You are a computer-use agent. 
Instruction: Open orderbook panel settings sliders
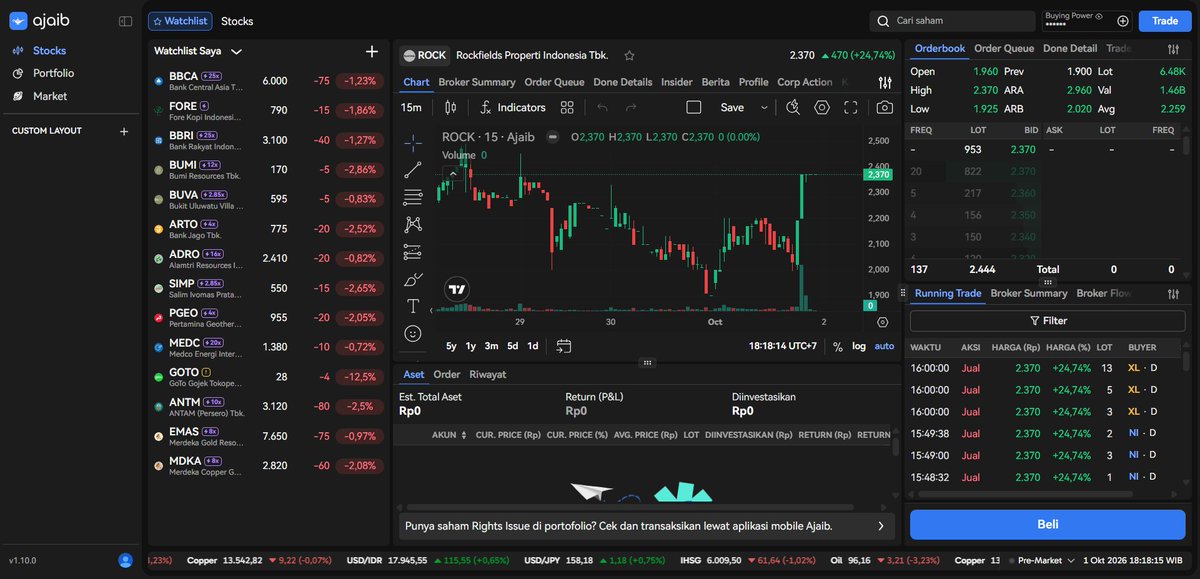pos(1173,49)
